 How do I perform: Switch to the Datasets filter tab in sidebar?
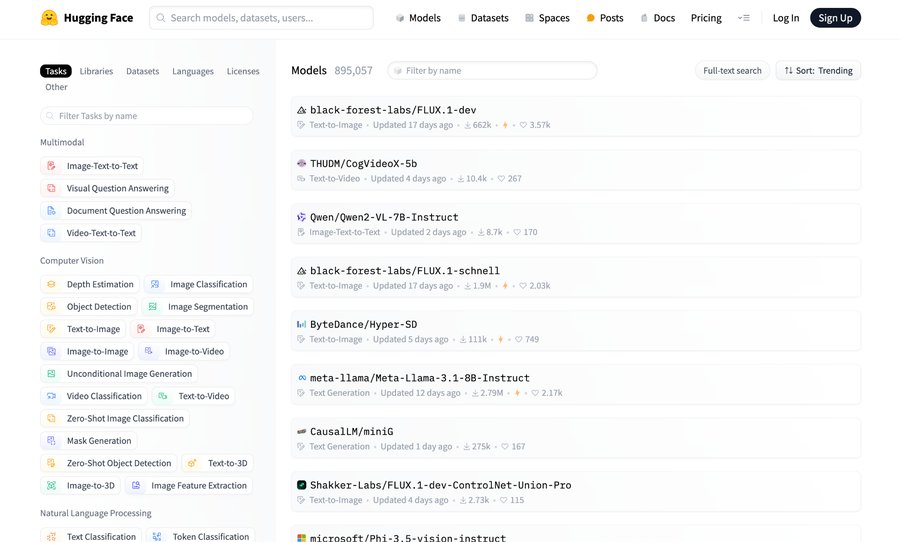click(x=142, y=71)
